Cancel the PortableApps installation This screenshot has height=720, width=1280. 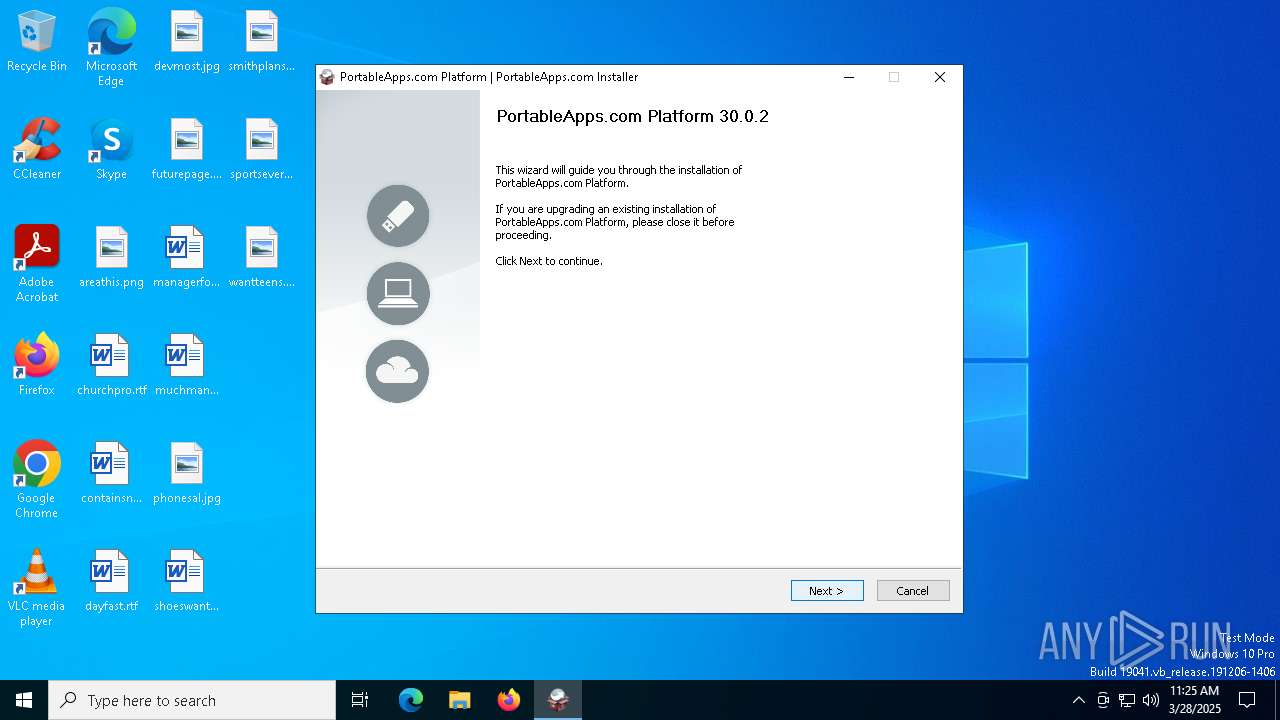pyautogui.click(x=913, y=591)
